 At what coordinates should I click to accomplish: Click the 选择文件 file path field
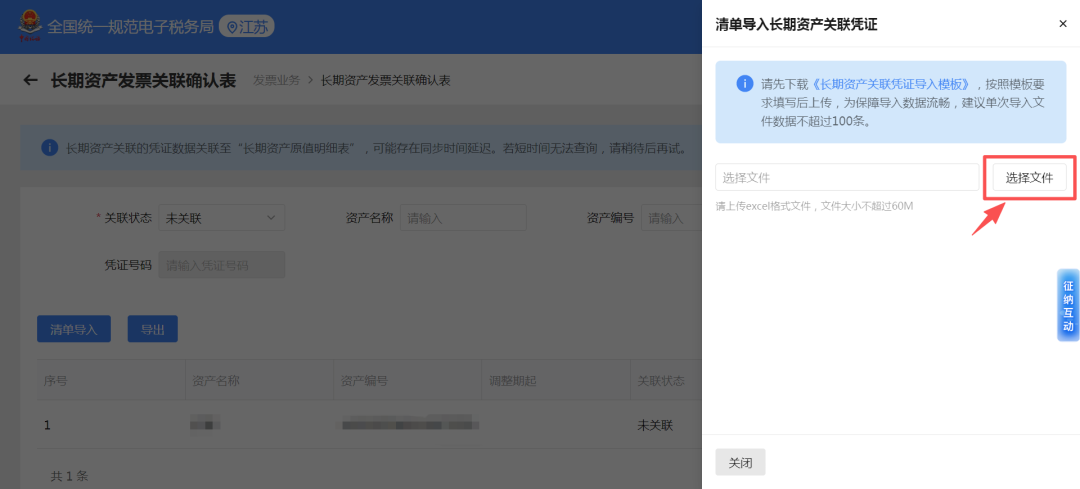click(x=846, y=177)
